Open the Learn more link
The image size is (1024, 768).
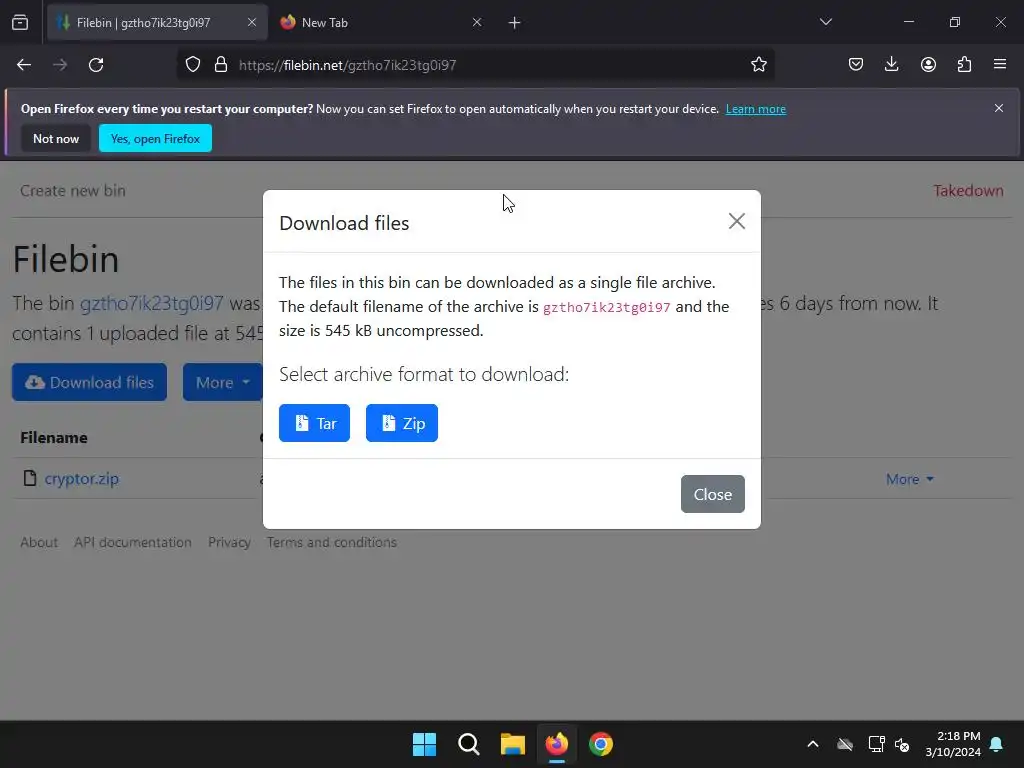(756, 109)
